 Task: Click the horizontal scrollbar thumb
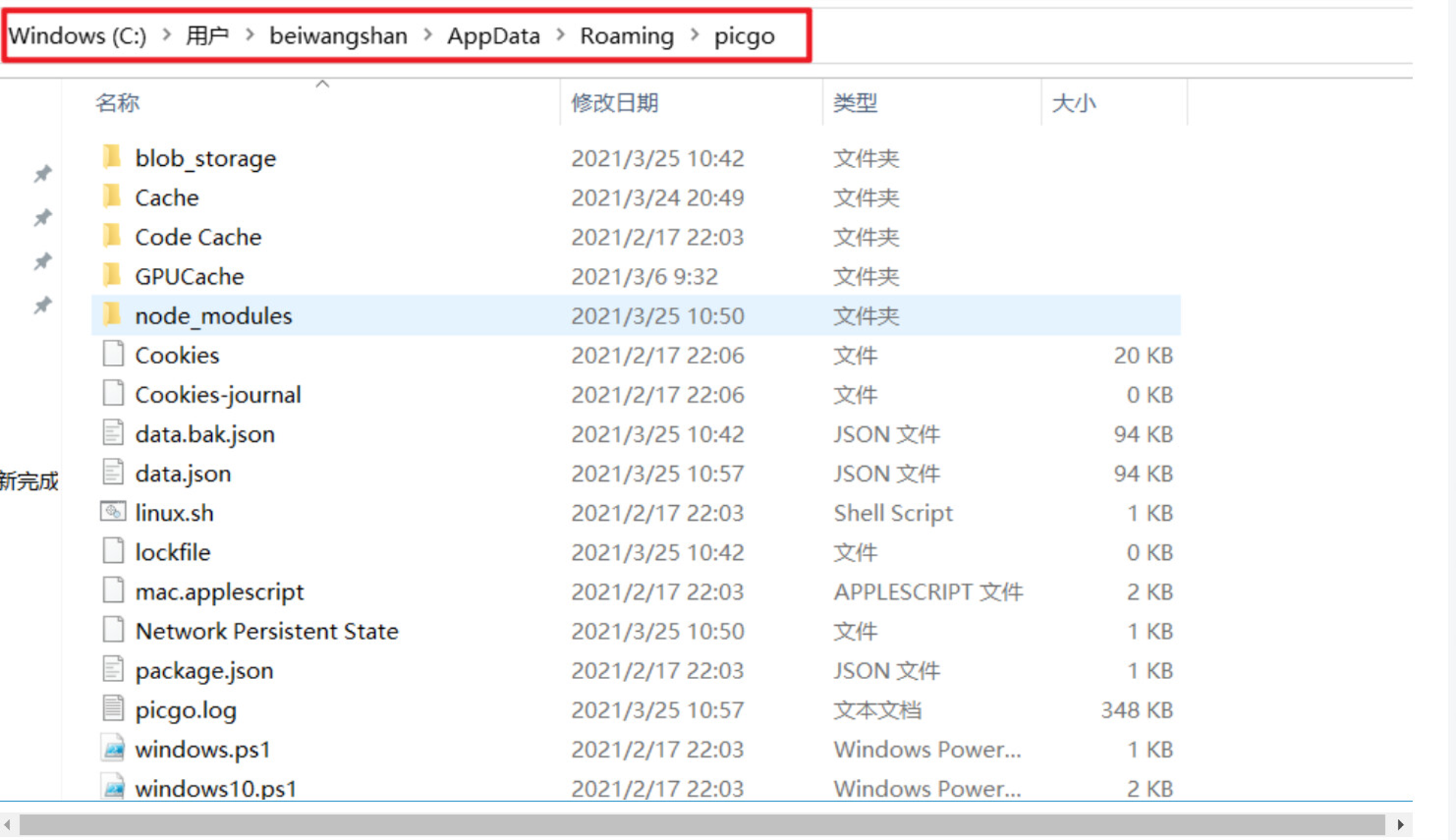coord(702,825)
